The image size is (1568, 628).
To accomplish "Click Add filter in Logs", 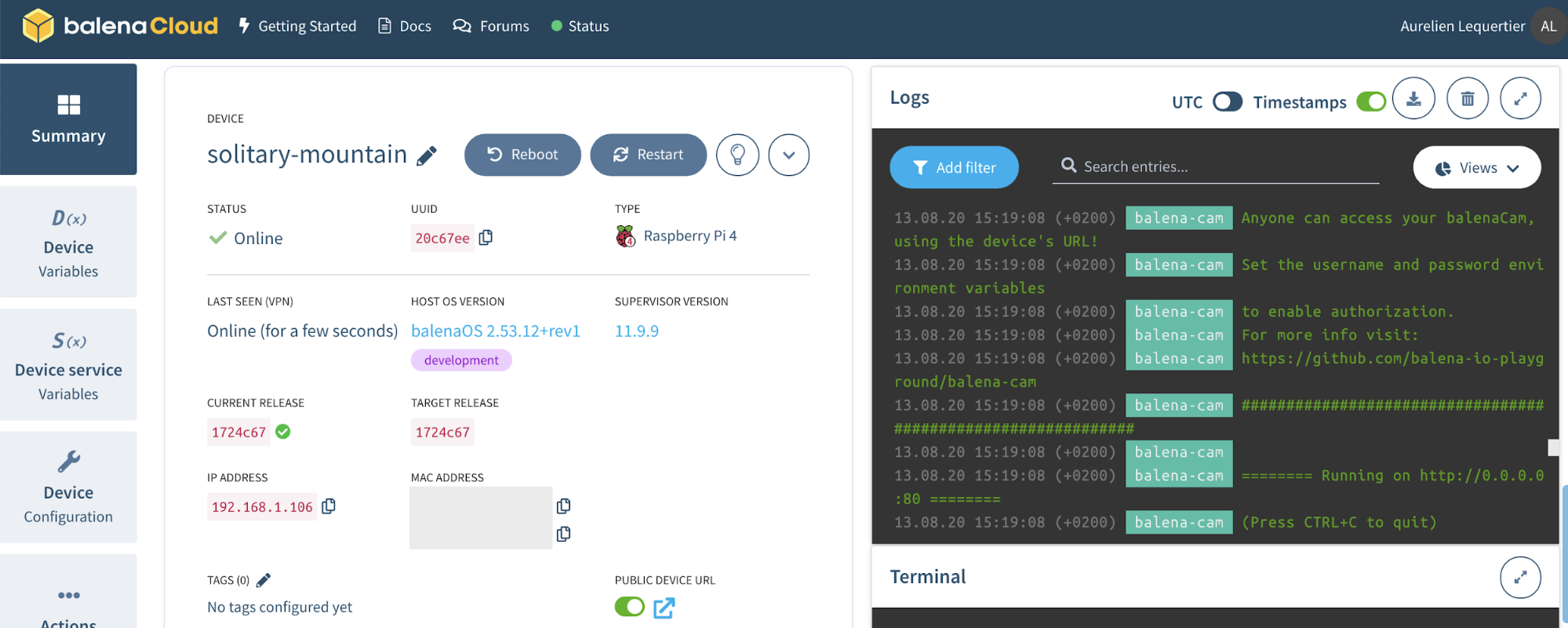I will (x=954, y=167).
